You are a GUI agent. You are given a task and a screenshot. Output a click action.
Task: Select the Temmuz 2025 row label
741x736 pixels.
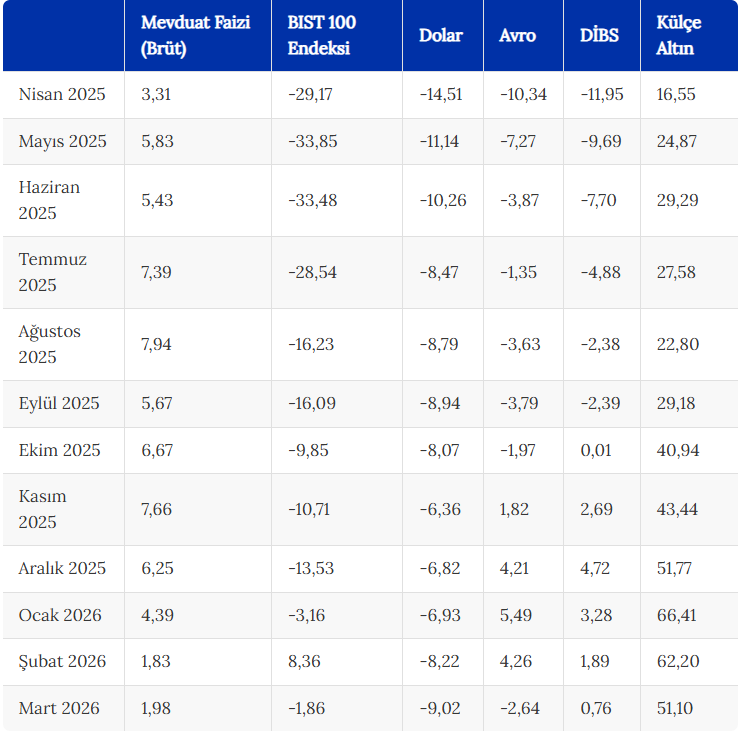coord(52,272)
